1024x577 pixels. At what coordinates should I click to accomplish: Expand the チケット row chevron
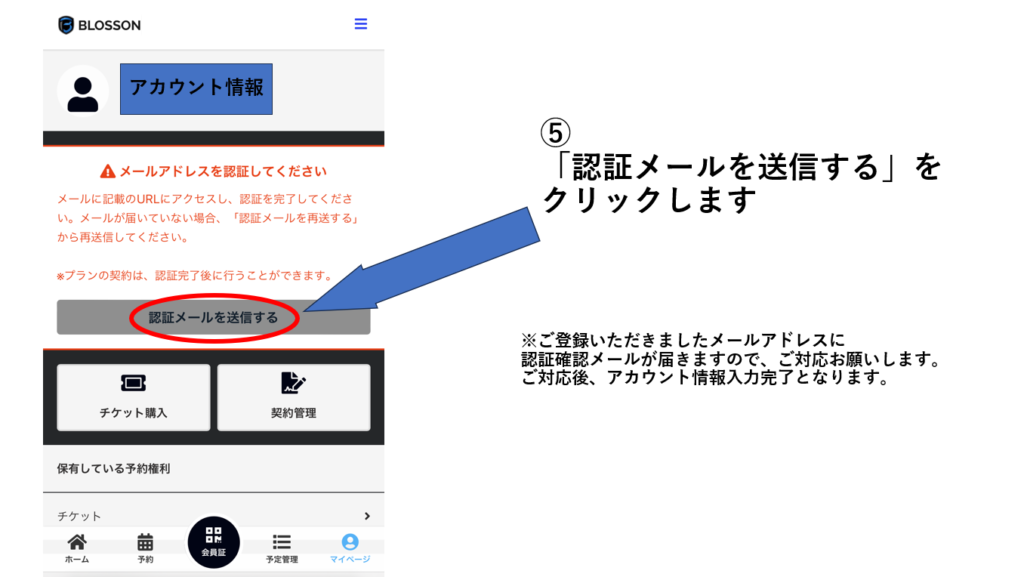pos(367,516)
